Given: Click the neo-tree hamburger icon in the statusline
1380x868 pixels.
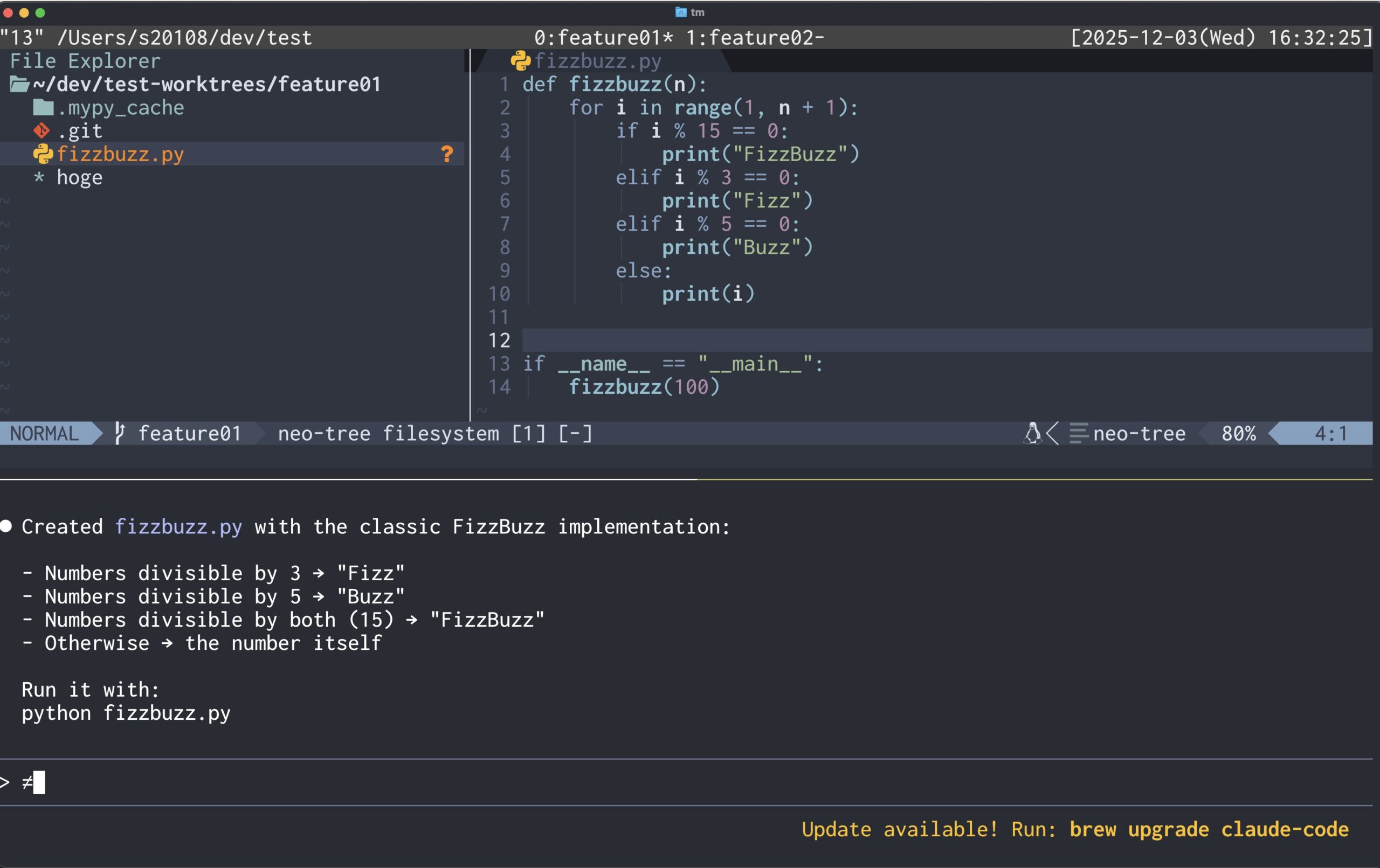Looking at the screenshot, I should (1079, 433).
